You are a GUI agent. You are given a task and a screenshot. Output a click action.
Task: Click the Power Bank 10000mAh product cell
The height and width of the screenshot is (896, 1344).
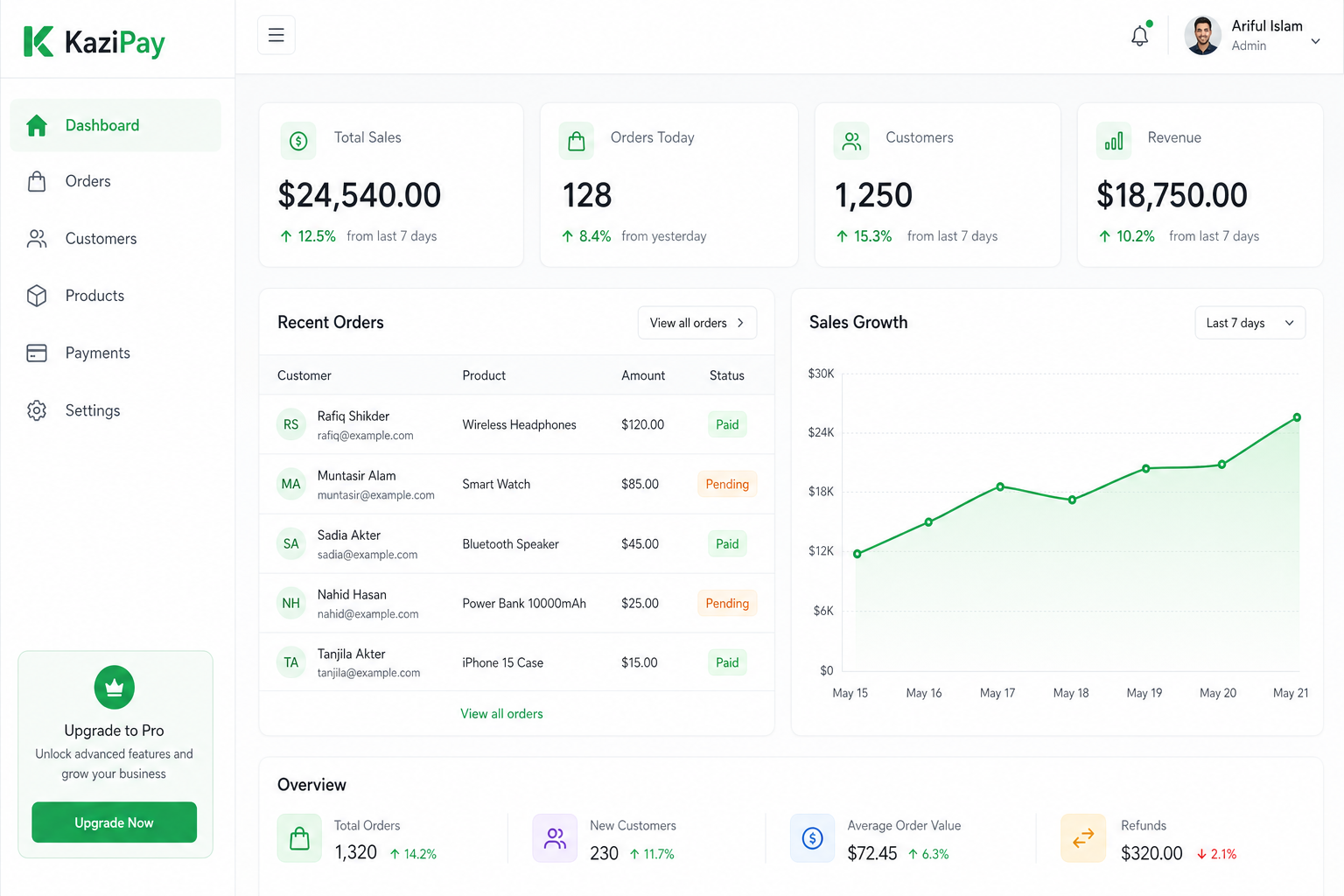[x=524, y=603]
